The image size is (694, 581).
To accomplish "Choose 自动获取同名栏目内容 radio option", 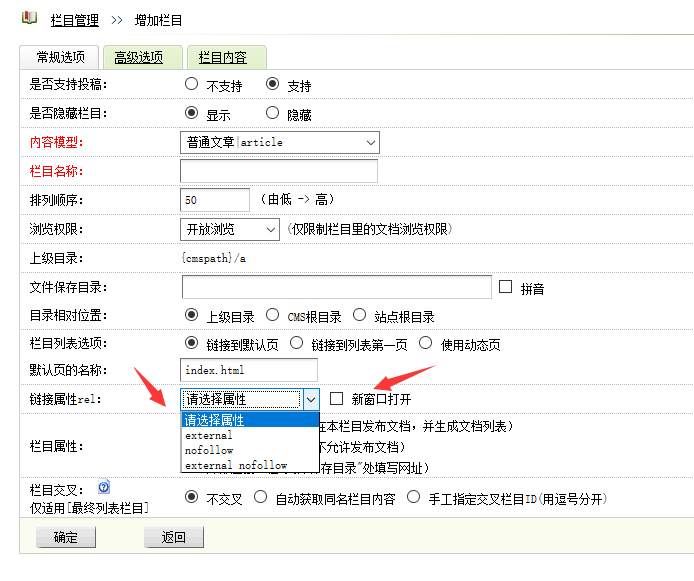I will 260,497.
